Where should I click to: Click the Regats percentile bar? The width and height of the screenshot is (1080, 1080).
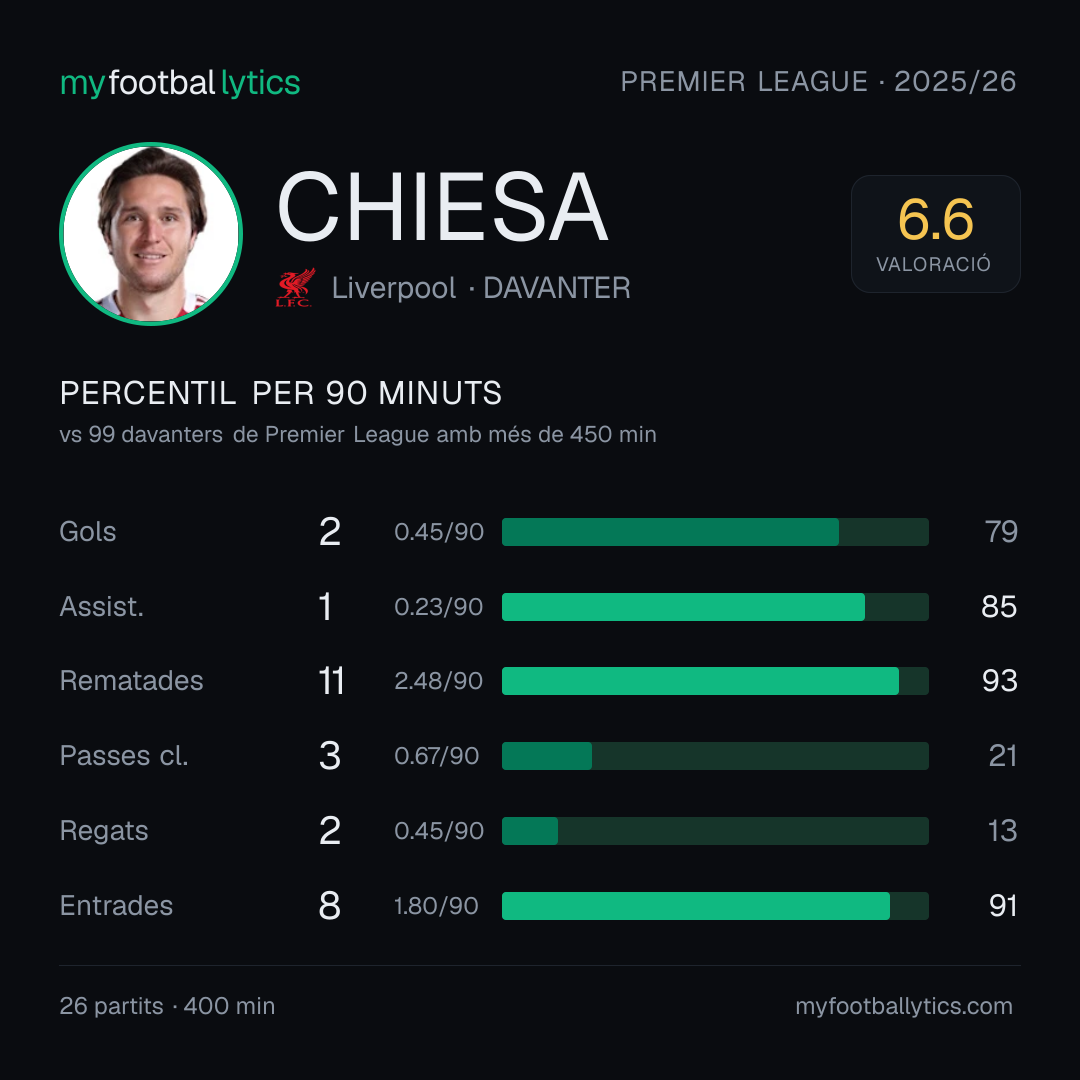click(715, 831)
